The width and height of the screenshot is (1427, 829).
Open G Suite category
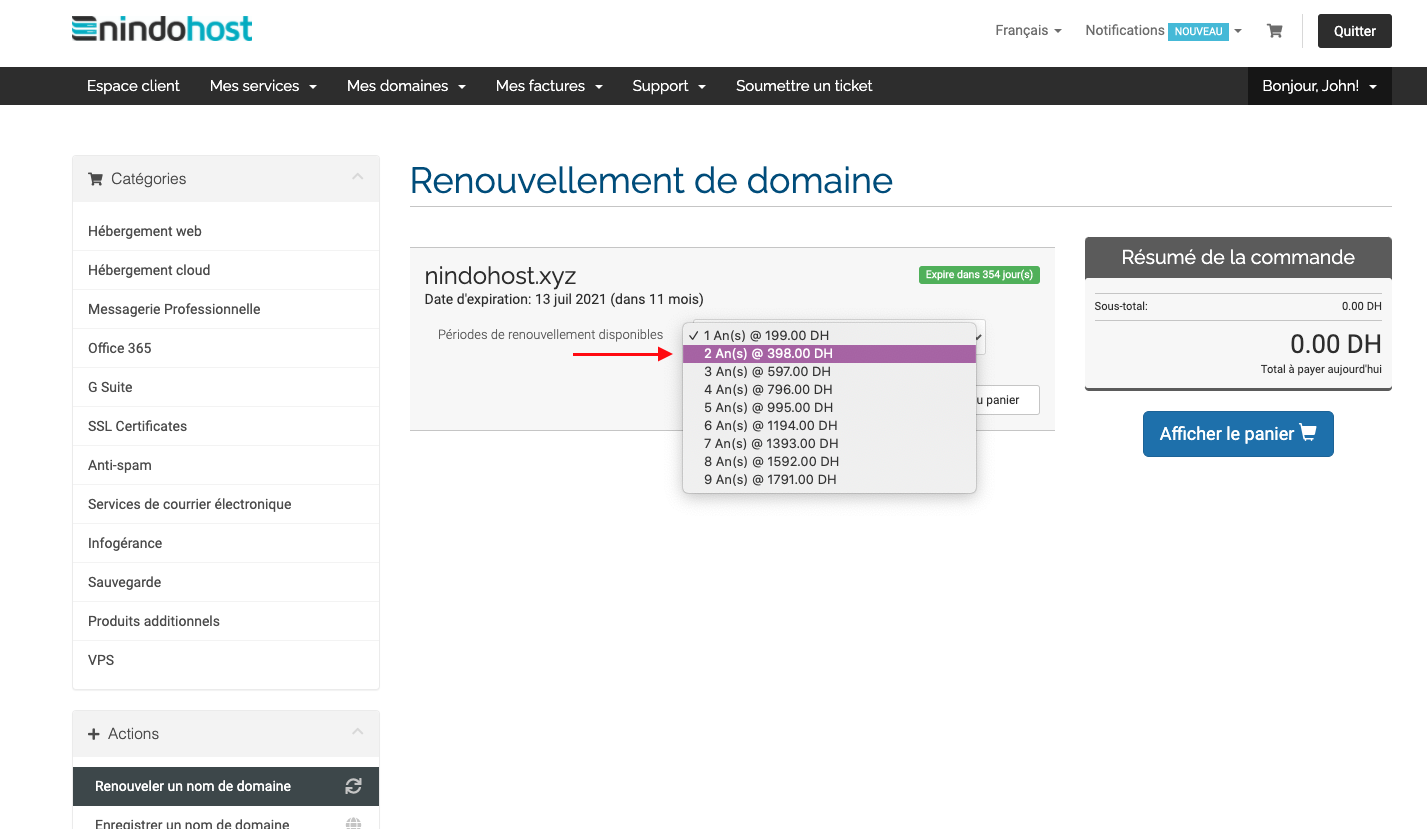226,387
